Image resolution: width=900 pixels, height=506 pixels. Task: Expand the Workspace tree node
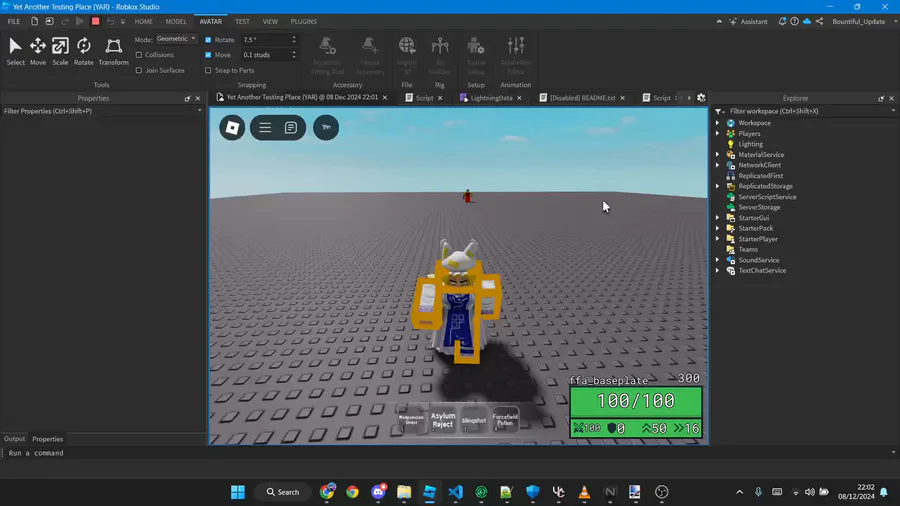click(x=717, y=123)
